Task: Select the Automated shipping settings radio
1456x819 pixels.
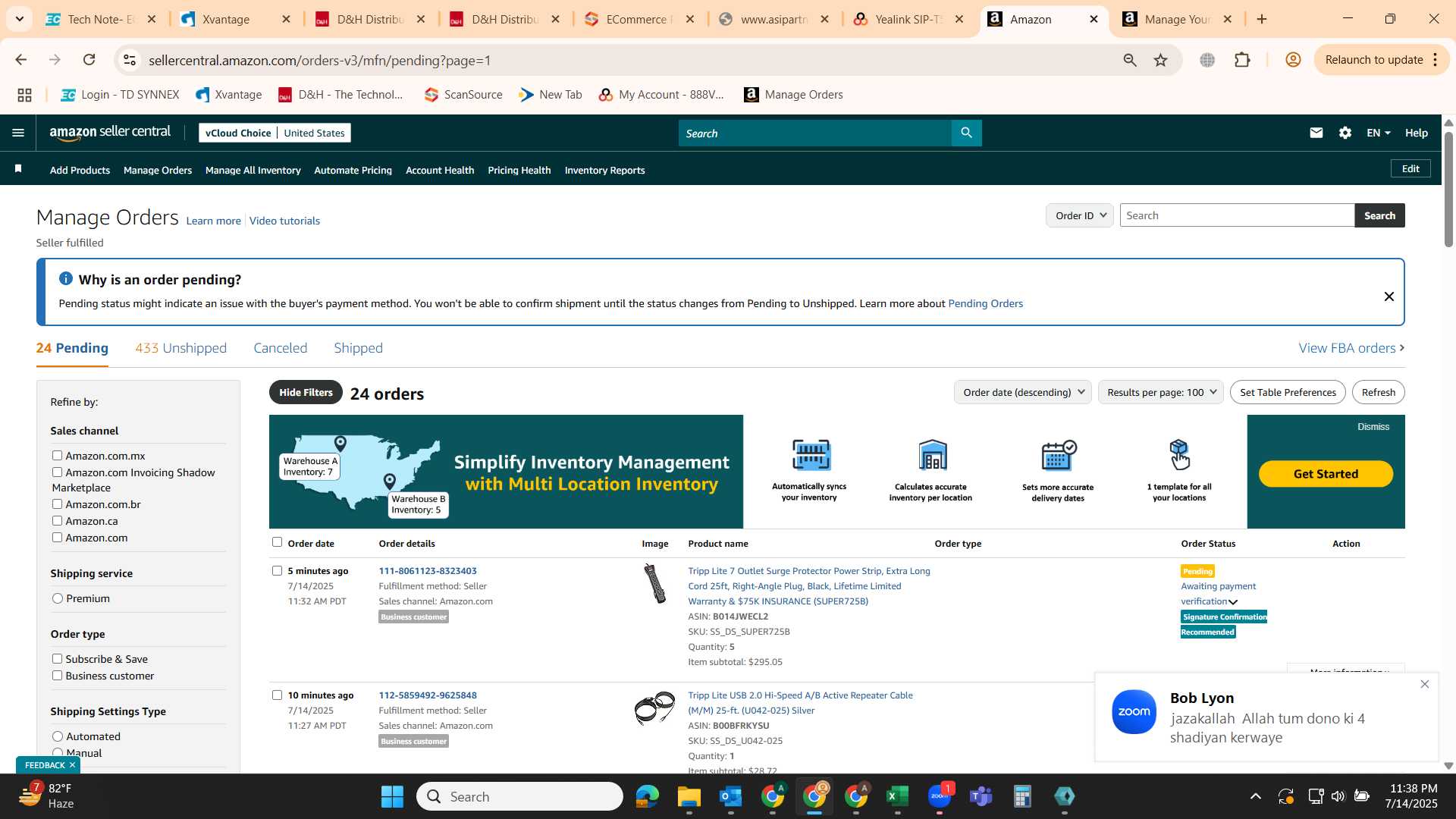Action: [x=58, y=736]
